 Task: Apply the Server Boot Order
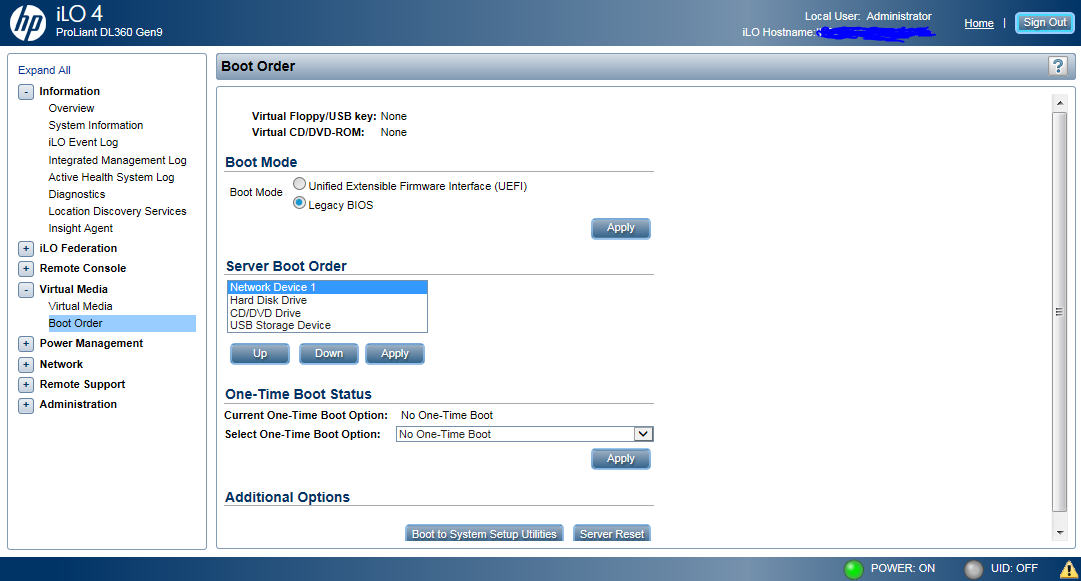(x=395, y=354)
